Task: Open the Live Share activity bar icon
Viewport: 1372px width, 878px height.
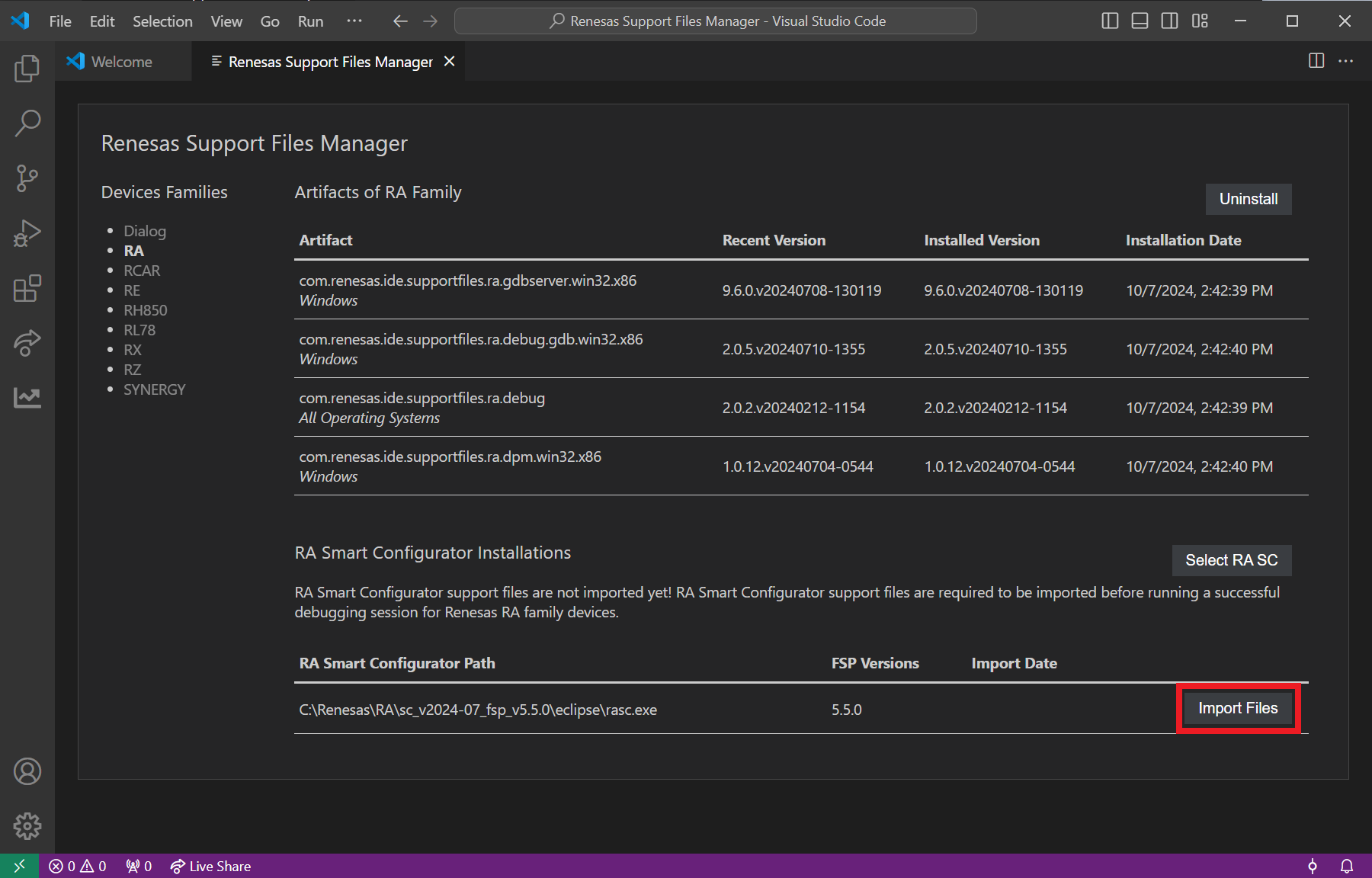Action: pyautogui.click(x=27, y=343)
